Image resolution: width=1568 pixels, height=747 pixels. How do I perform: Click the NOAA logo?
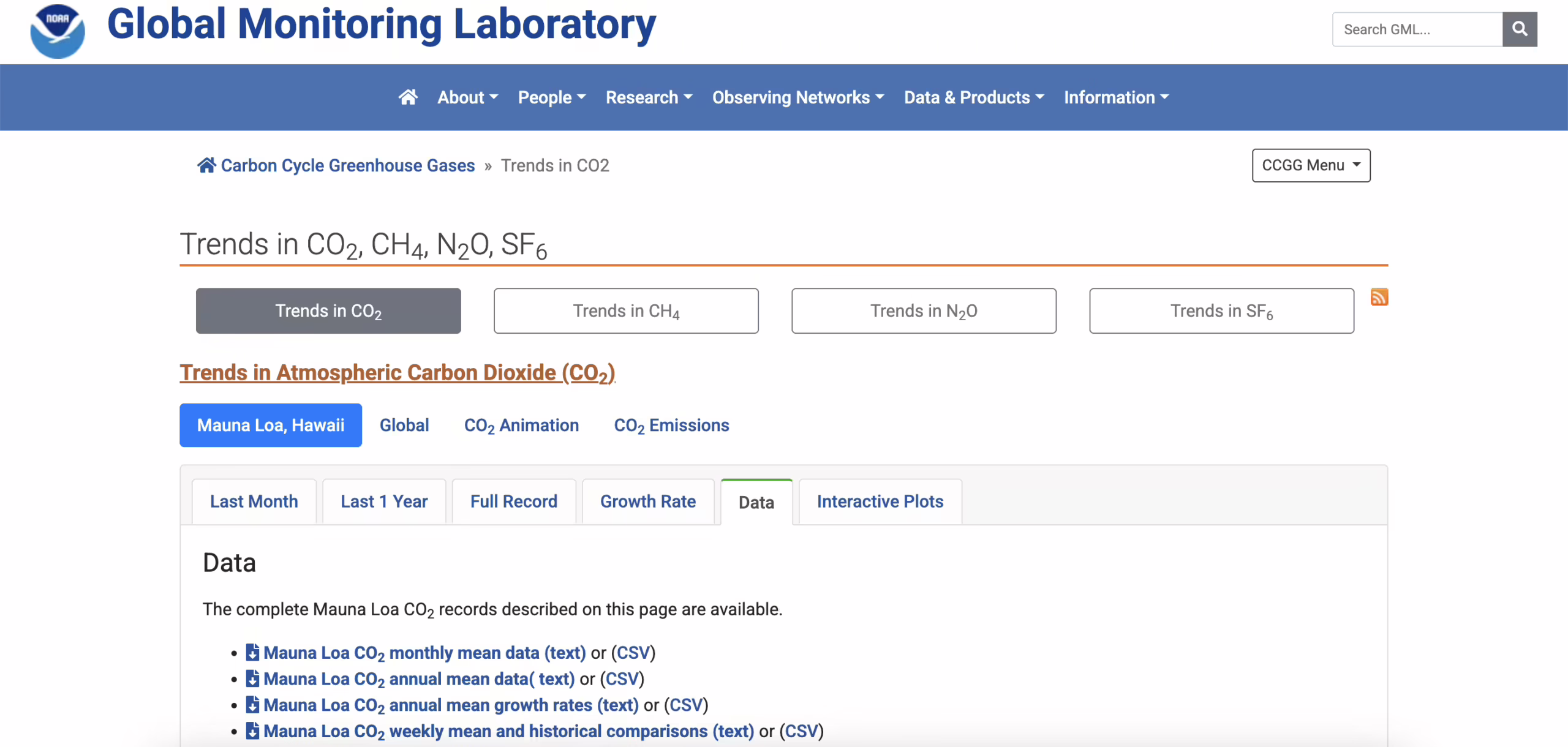pos(57,31)
